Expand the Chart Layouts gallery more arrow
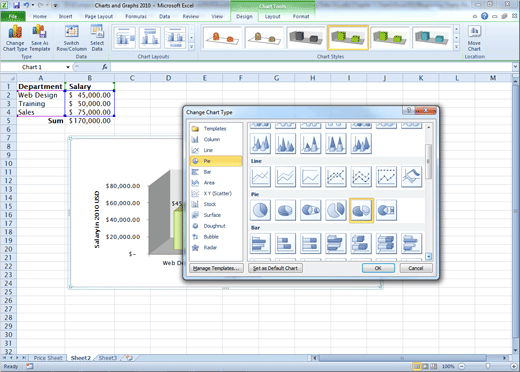This screenshot has width=520, height=372. pyautogui.click(x=192, y=47)
